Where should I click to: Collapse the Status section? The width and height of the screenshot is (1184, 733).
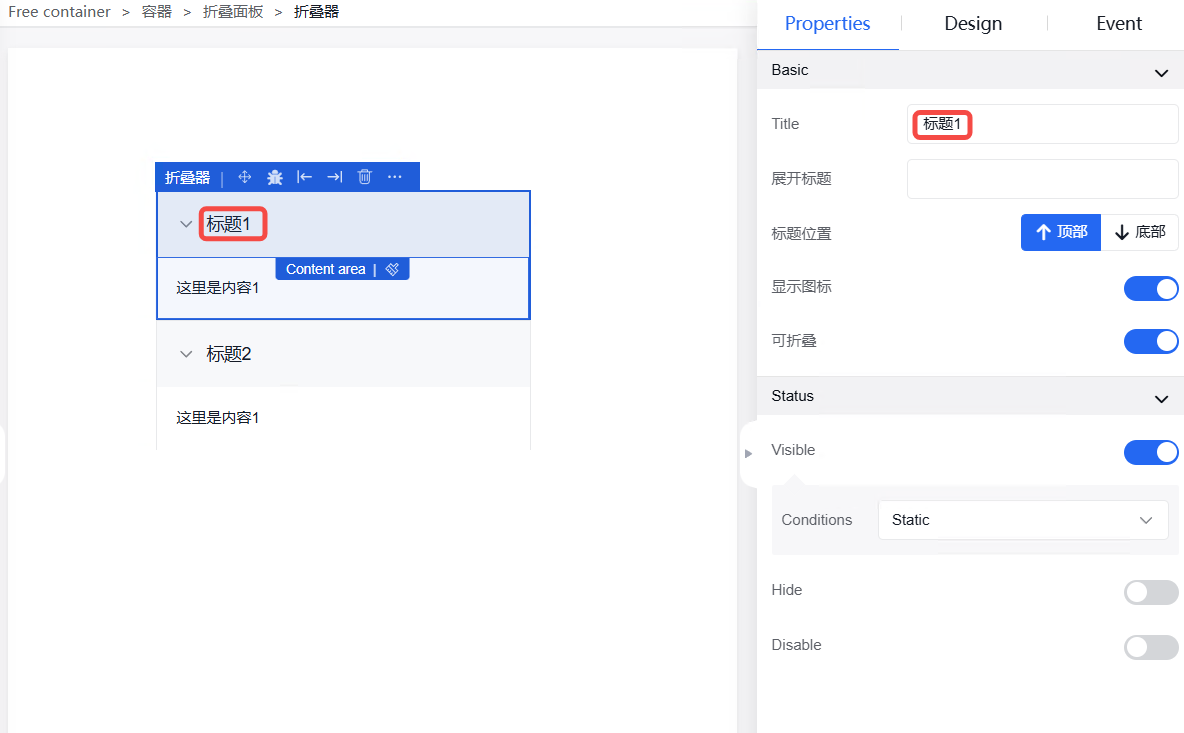[1161, 399]
